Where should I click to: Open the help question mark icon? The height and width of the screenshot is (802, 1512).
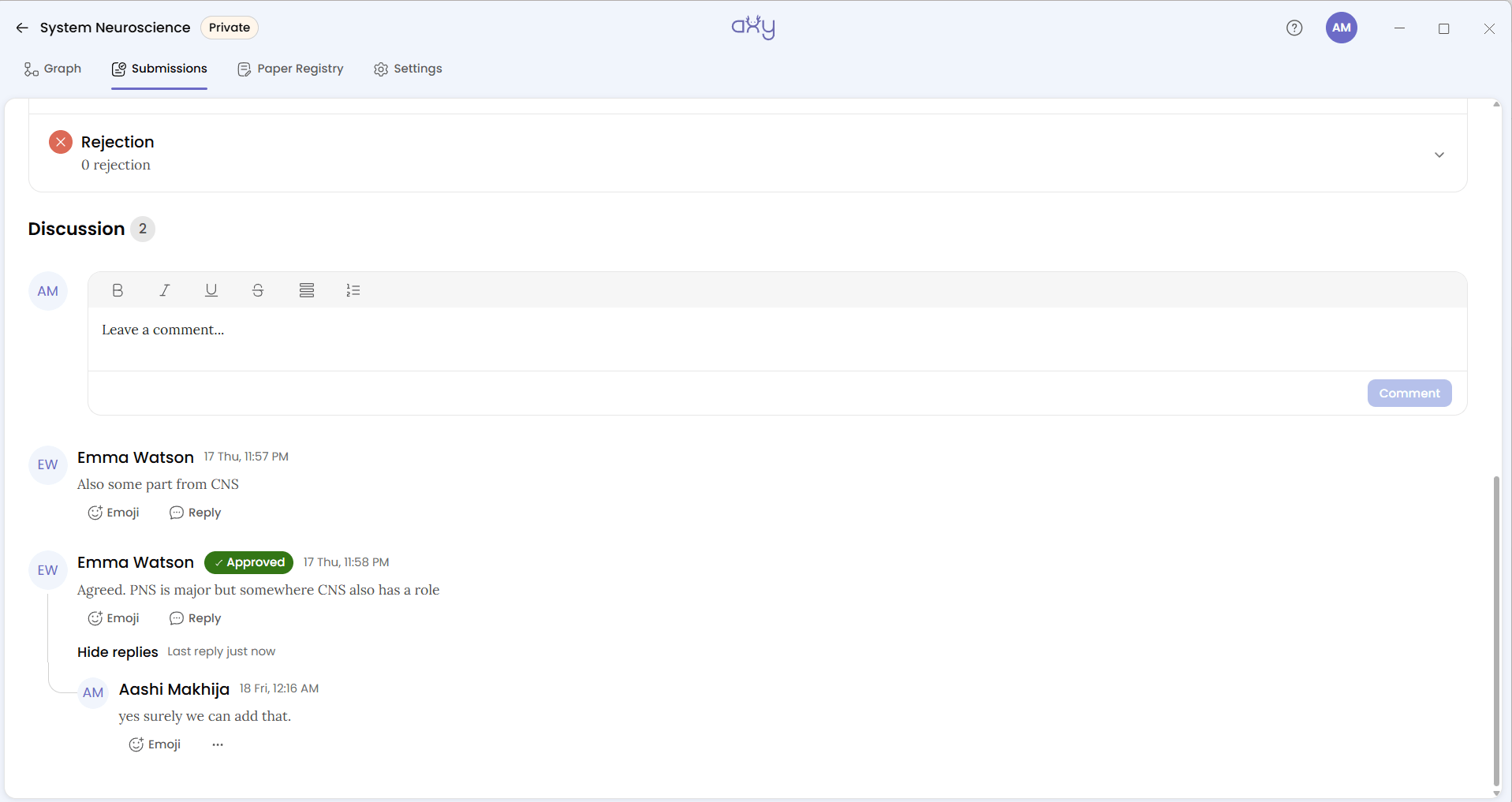pyautogui.click(x=1294, y=28)
